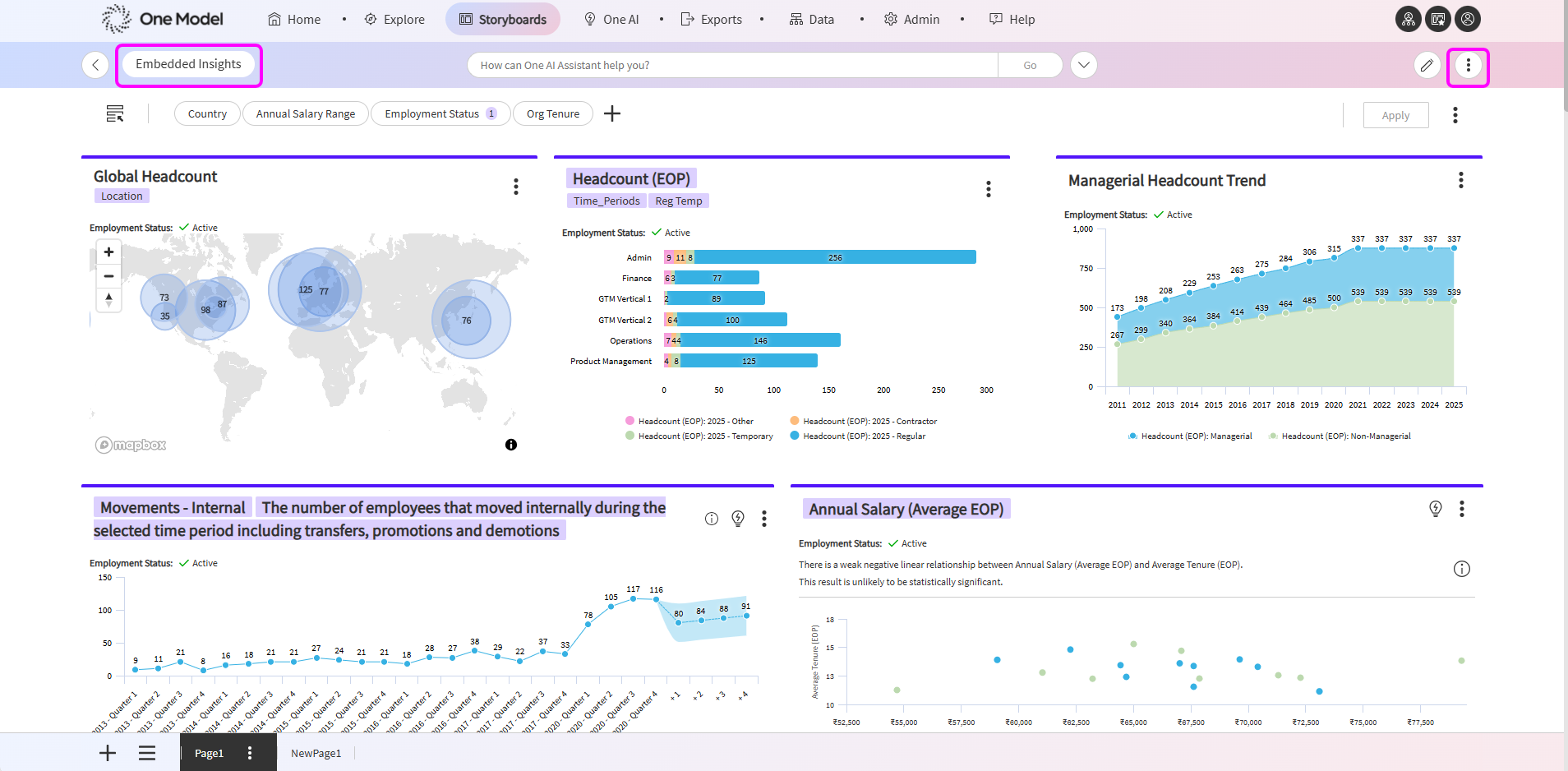Zoom in on the Global Headcount map

tap(108, 252)
